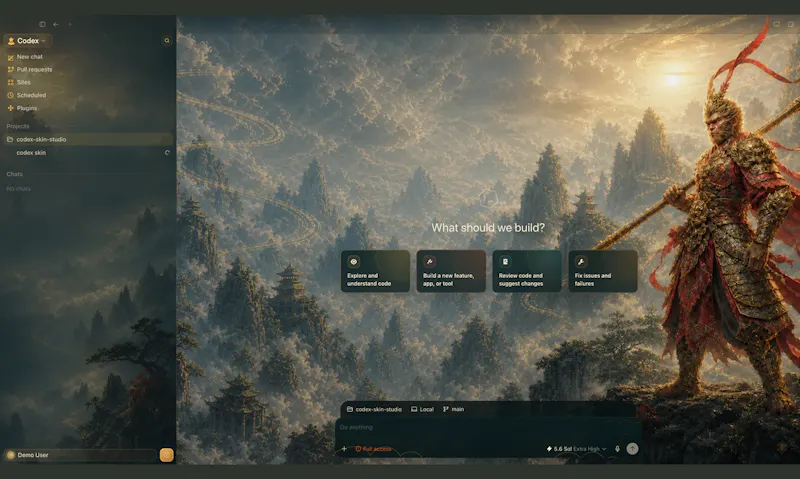
Task: Switch the Local environment selector
Action: pyautogui.click(x=422, y=409)
